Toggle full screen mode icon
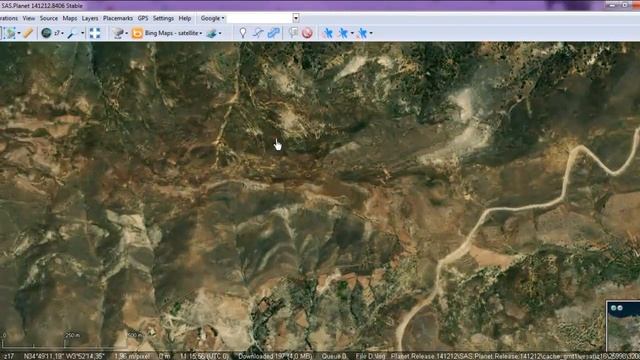Screen dimensions: 640x360 [x=95, y=33]
